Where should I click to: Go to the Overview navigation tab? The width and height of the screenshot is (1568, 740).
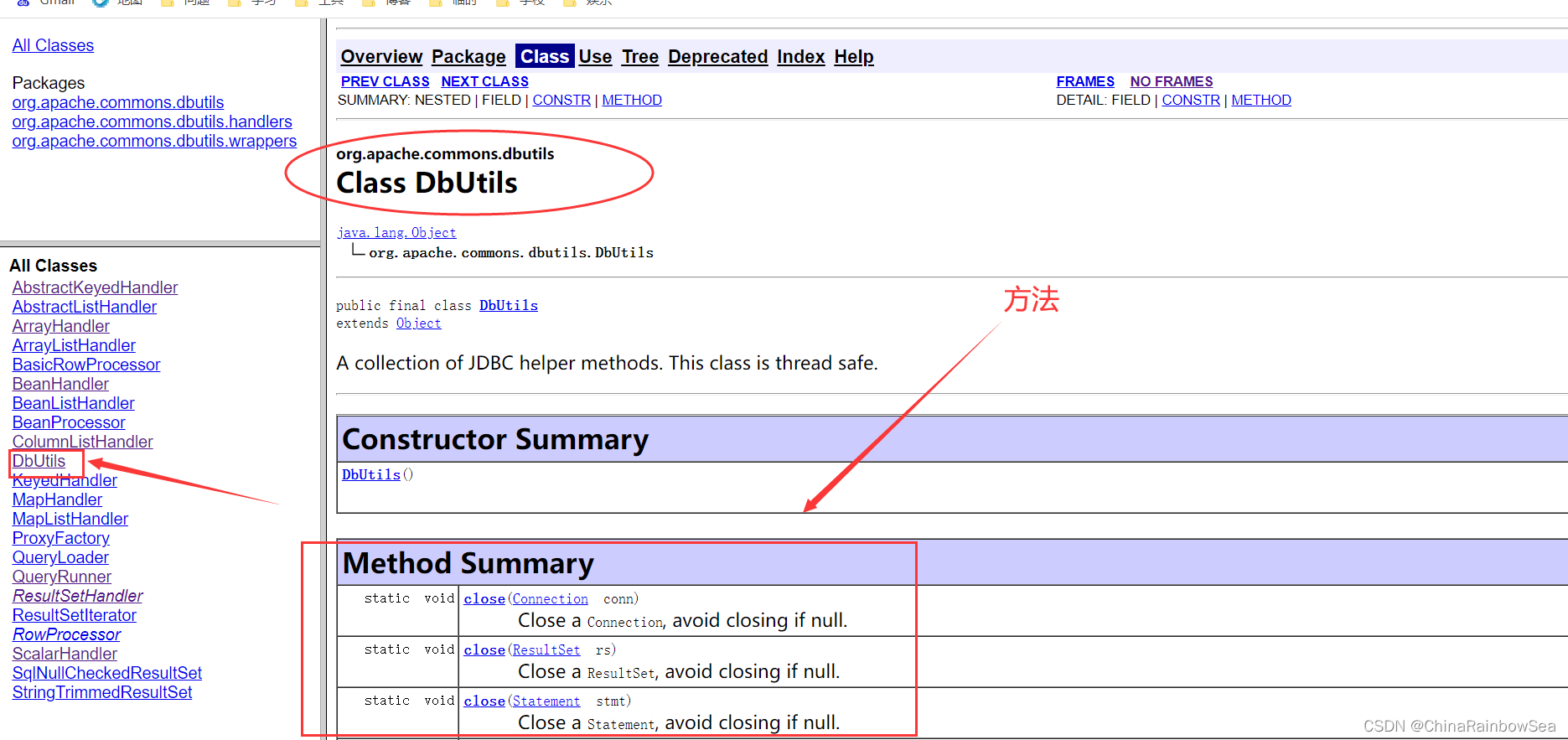coord(381,56)
